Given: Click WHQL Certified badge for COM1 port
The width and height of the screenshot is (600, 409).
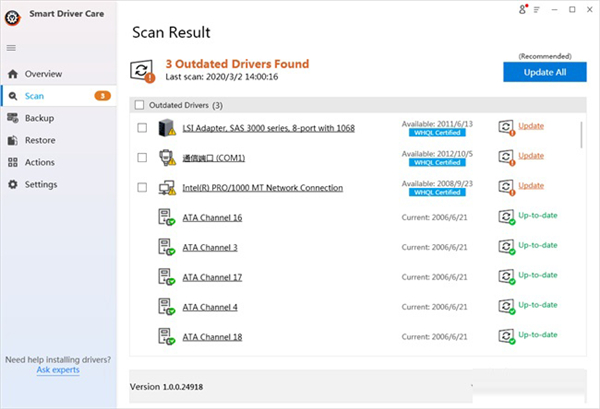Looking at the screenshot, I should (x=437, y=163).
